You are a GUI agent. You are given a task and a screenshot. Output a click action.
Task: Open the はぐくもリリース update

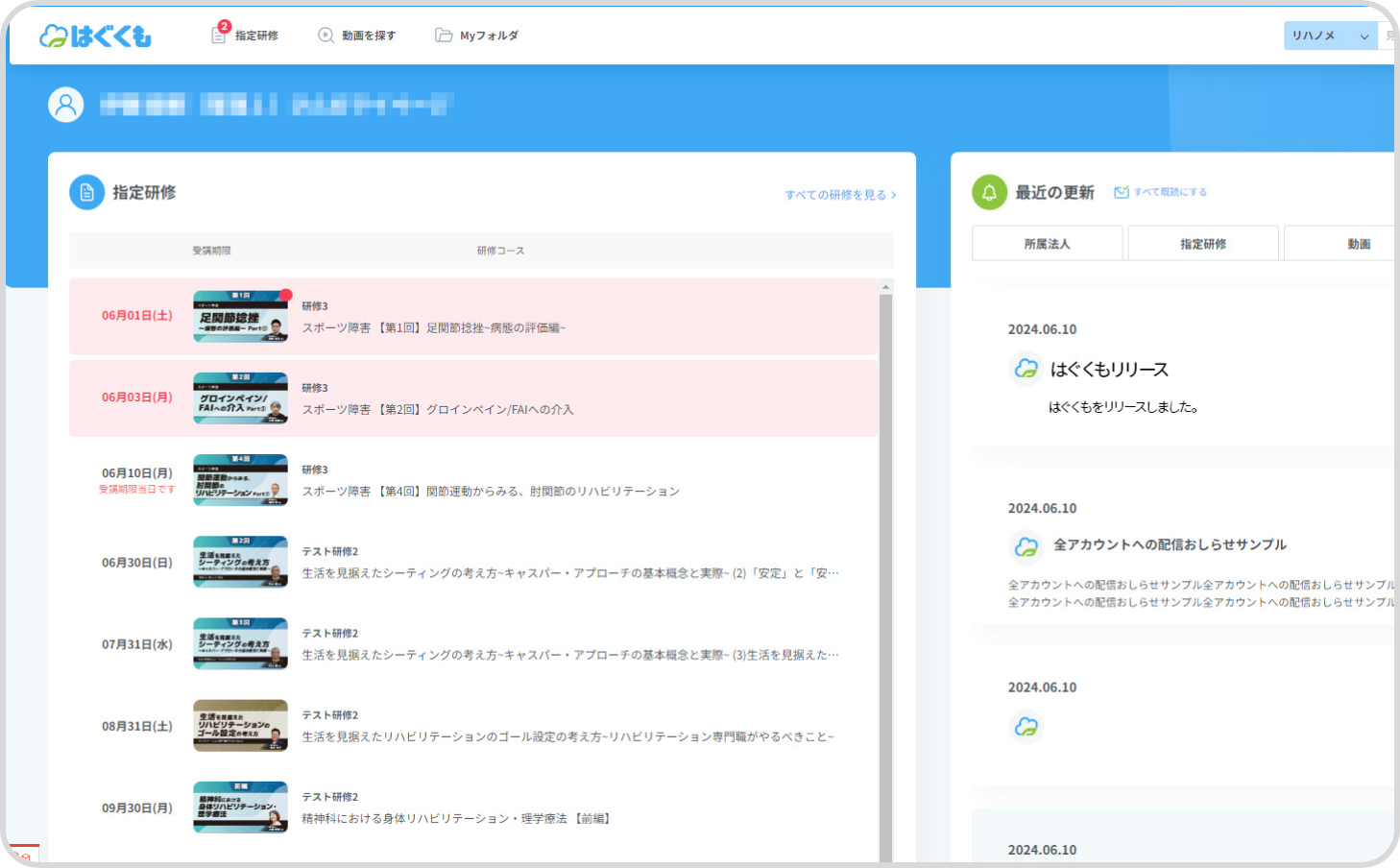(1109, 370)
